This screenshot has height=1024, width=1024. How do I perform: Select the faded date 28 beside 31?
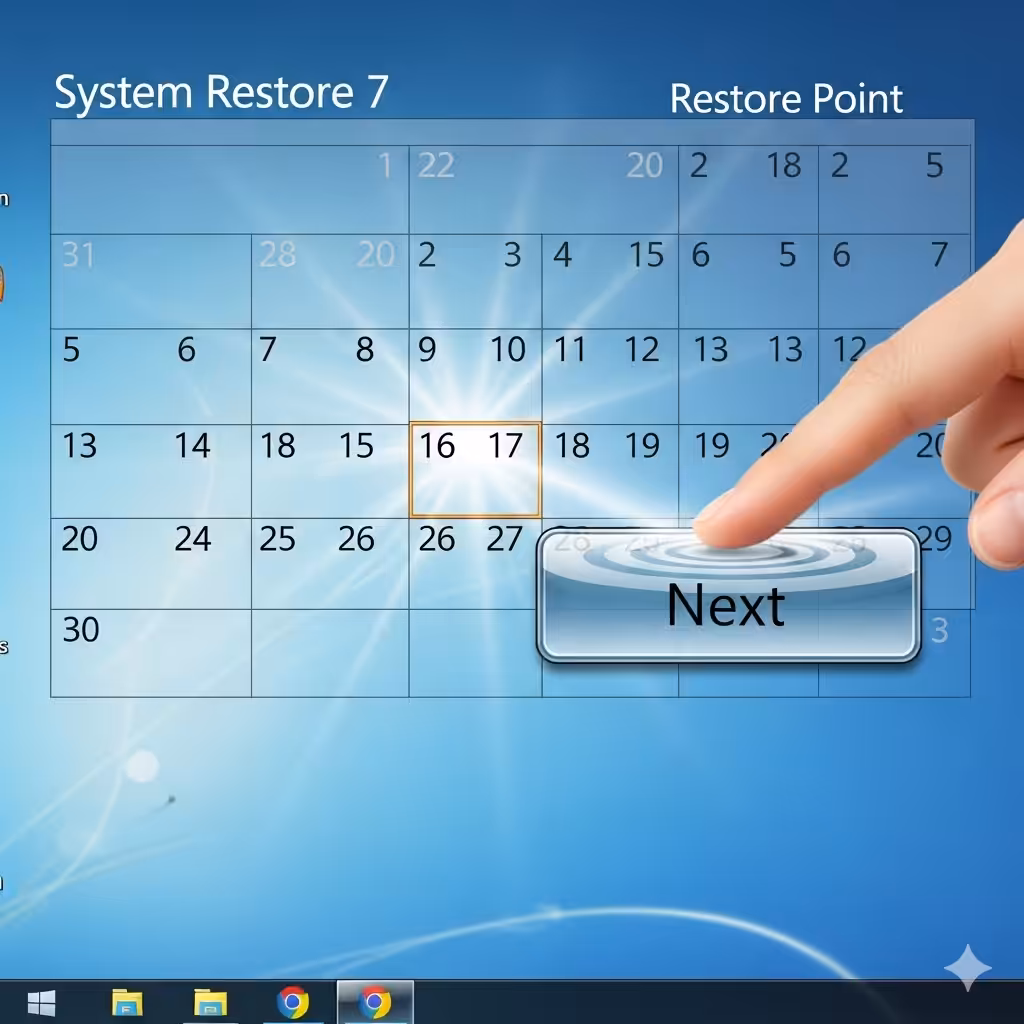[278, 255]
